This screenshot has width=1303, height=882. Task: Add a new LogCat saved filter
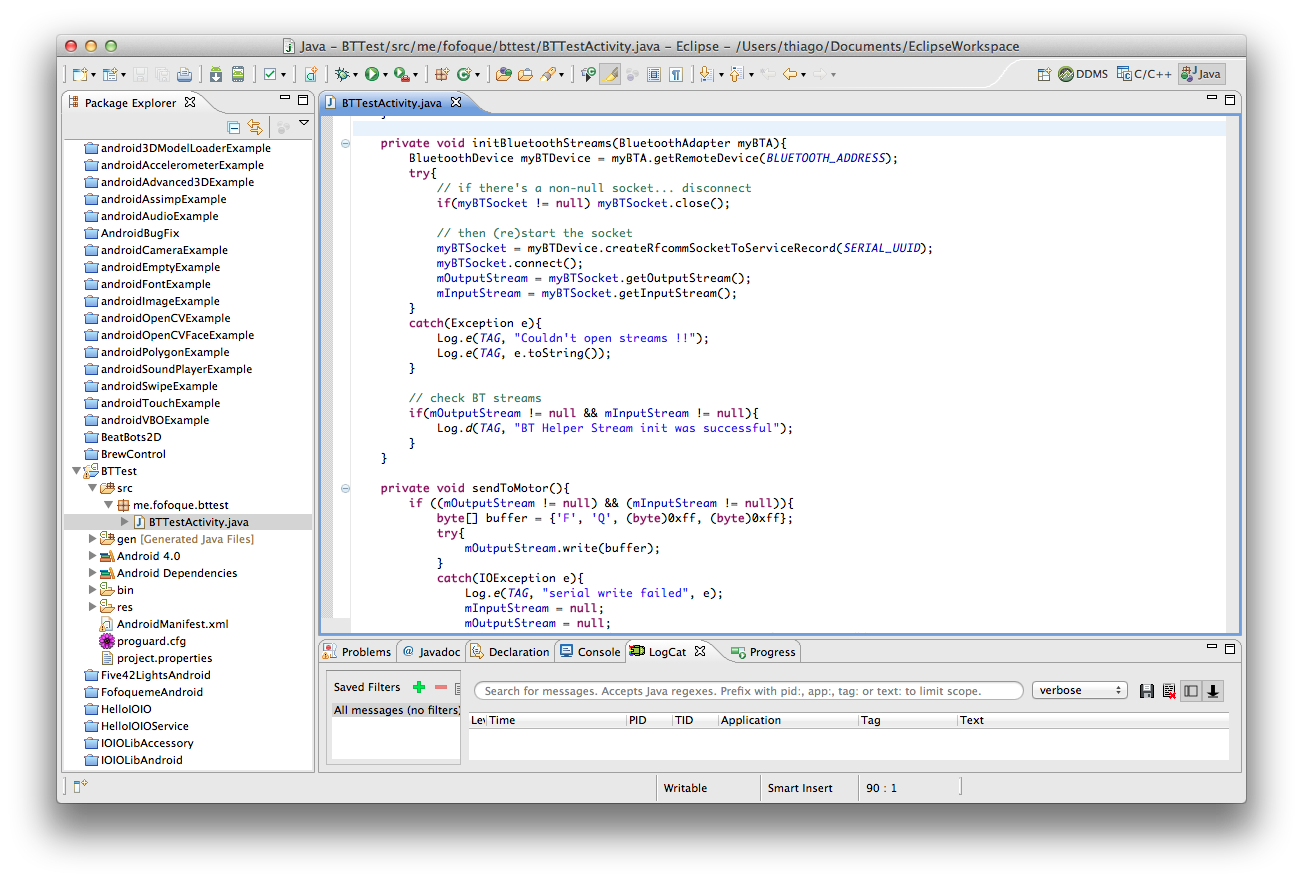coord(419,687)
